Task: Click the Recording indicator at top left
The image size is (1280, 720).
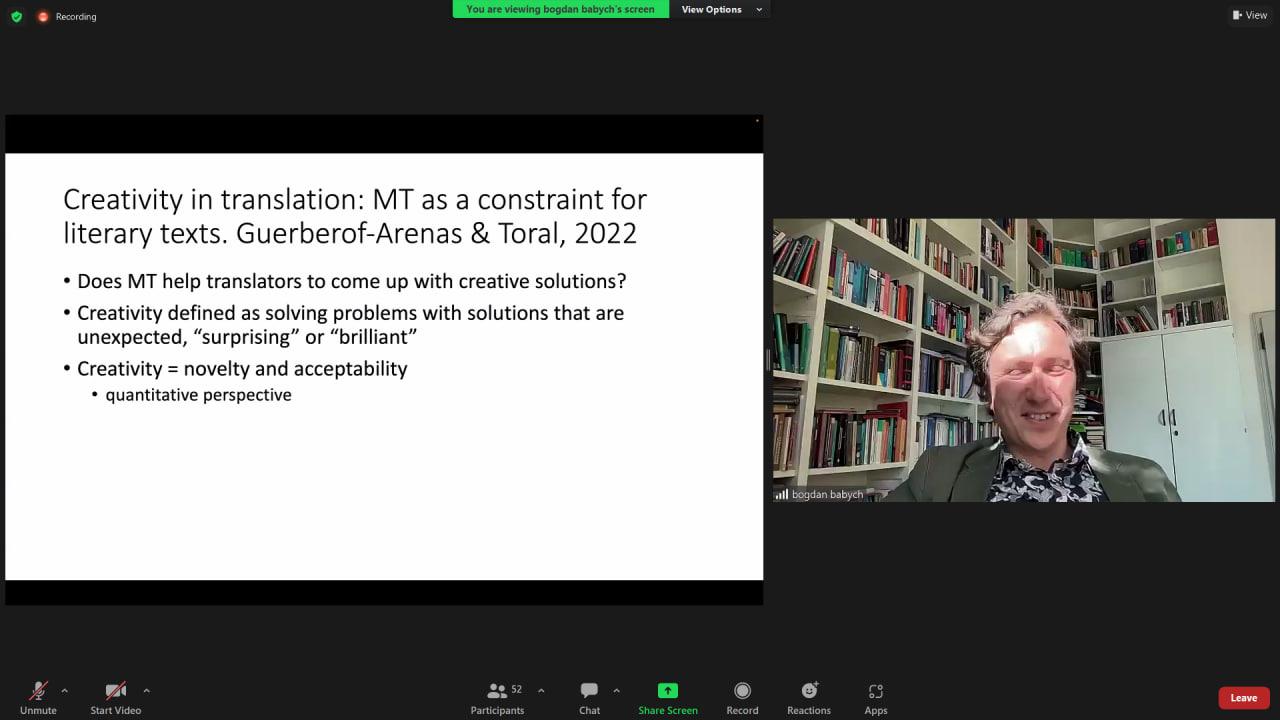Action: pos(68,17)
